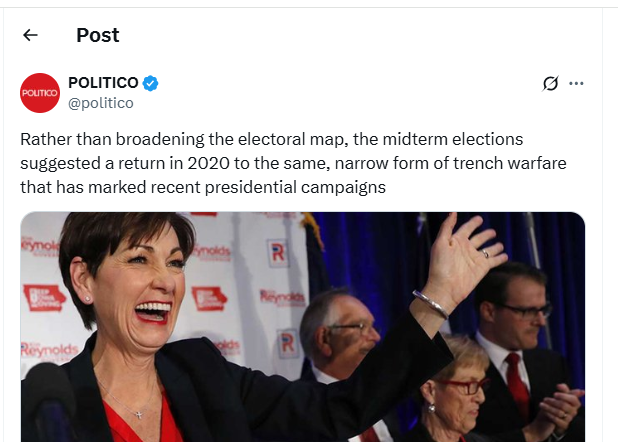618x442 pixels.
Task: Open the attached election night photo
Action: coord(303,327)
